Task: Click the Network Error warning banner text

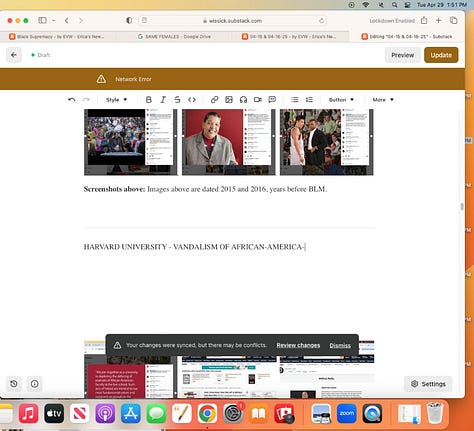Action: click(x=133, y=79)
